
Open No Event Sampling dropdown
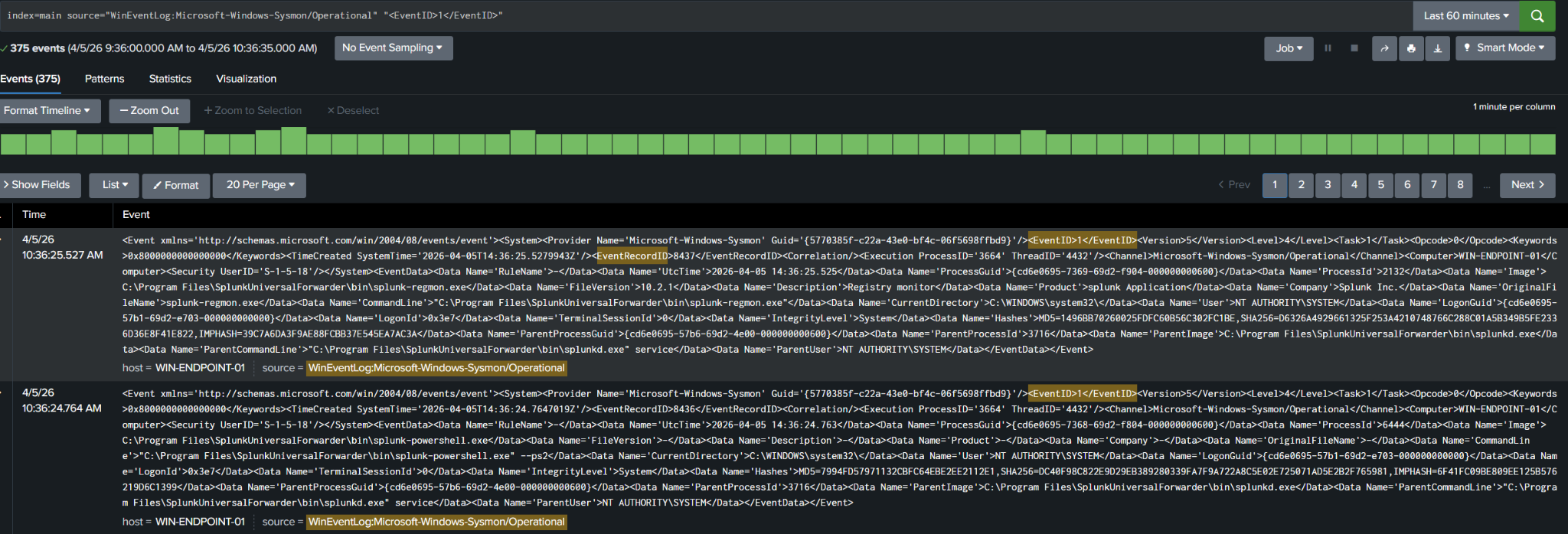coord(394,48)
